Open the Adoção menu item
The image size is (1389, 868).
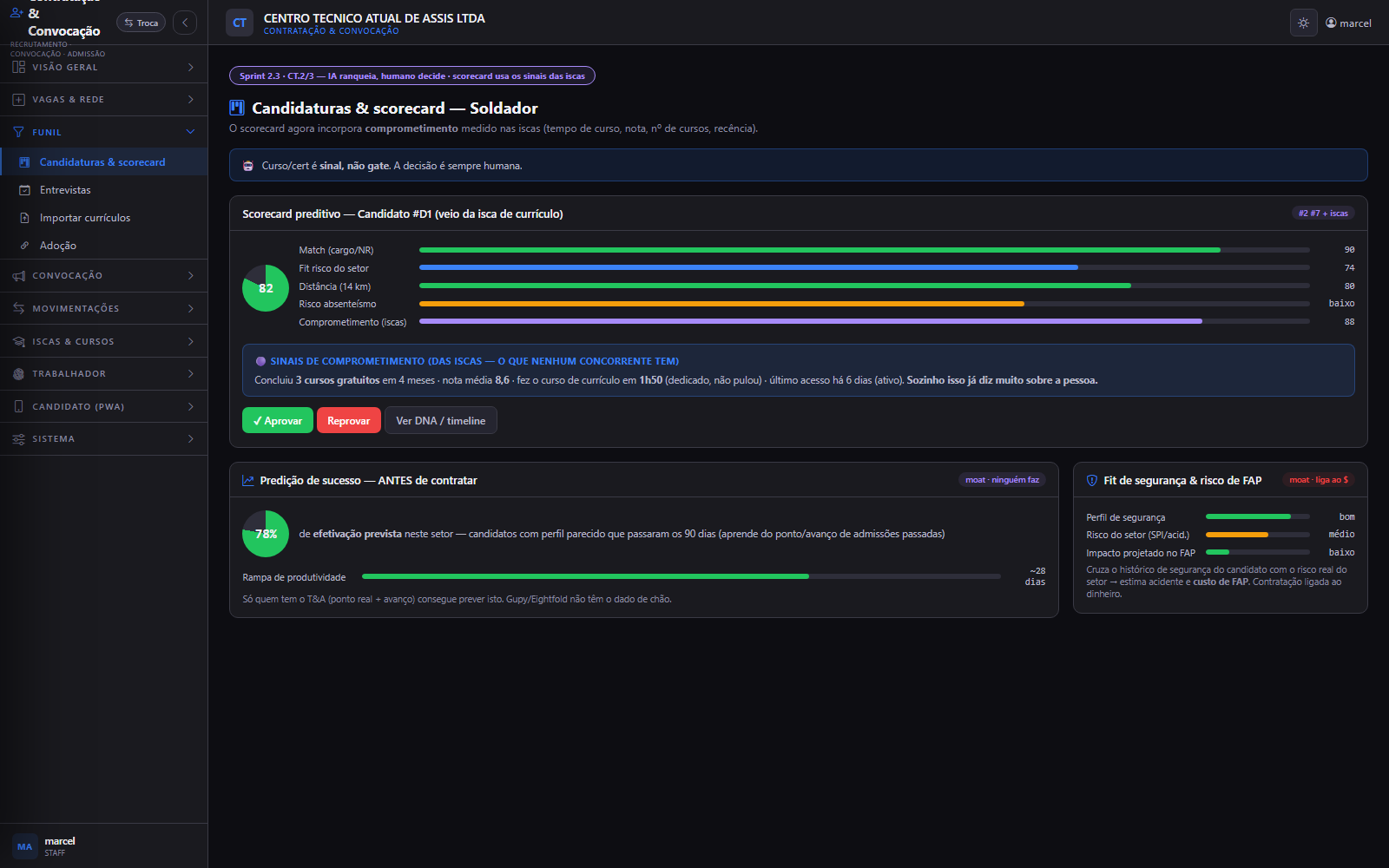(x=104, y=246)
